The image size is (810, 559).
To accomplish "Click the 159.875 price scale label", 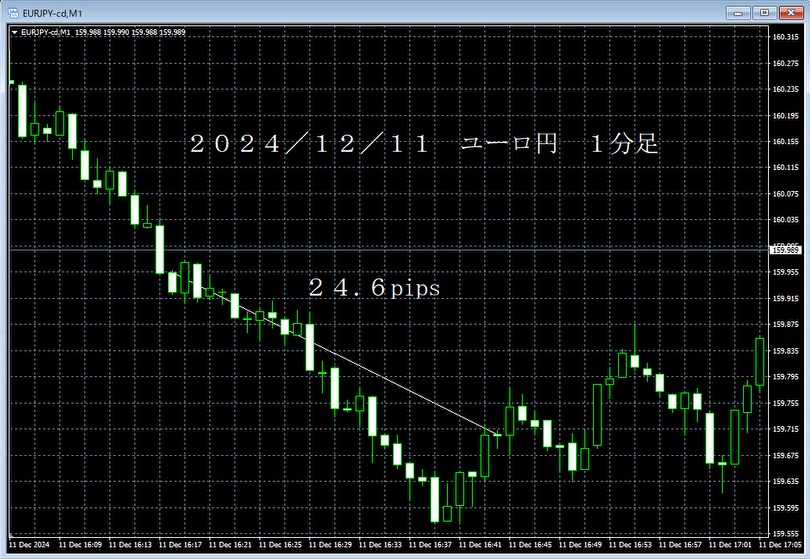I will [785, 324].
